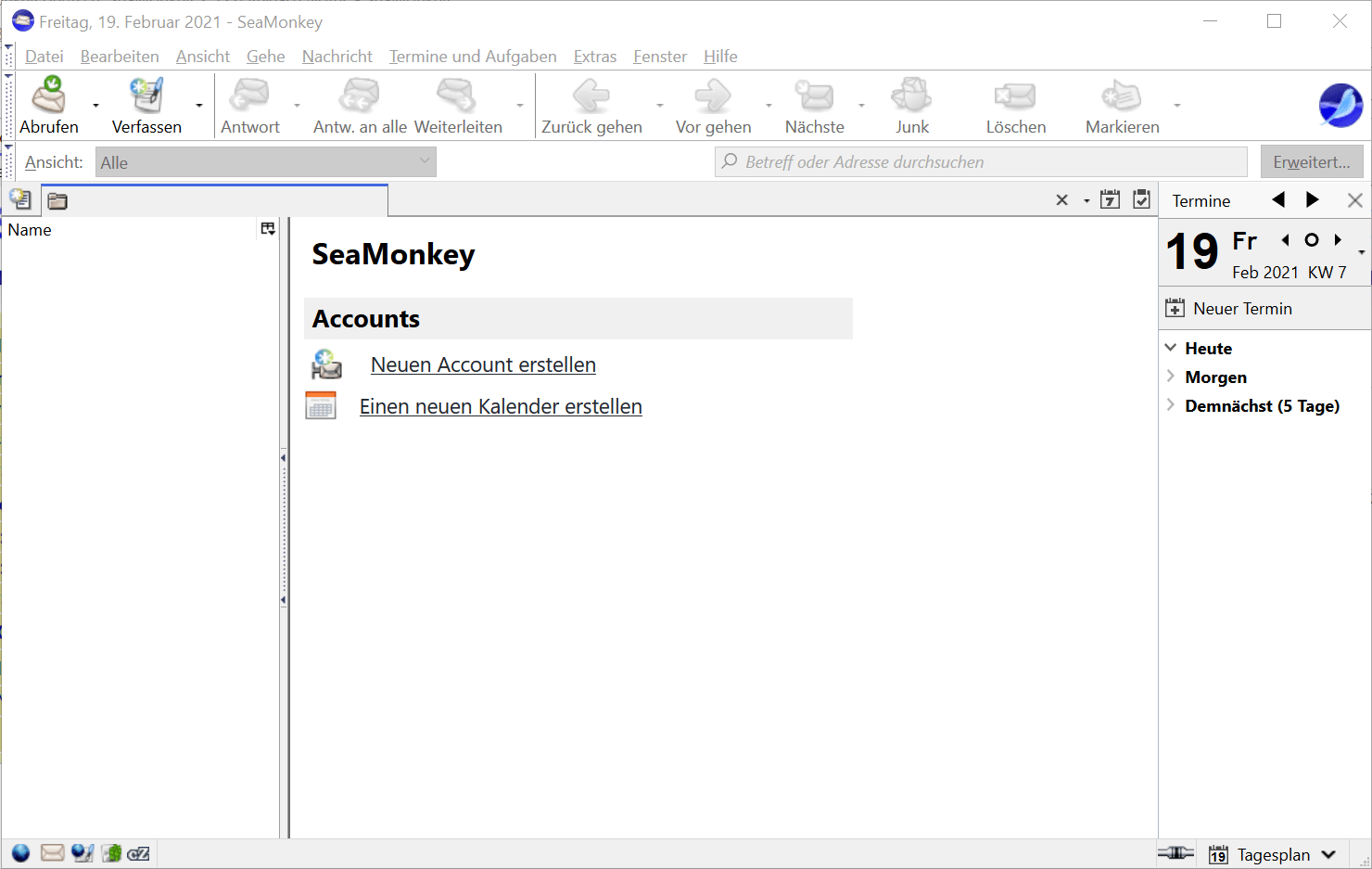Go to previous day in minimonth
Image resolution: width=1372 pixels, height=869 pixels.
(1286, 240)
